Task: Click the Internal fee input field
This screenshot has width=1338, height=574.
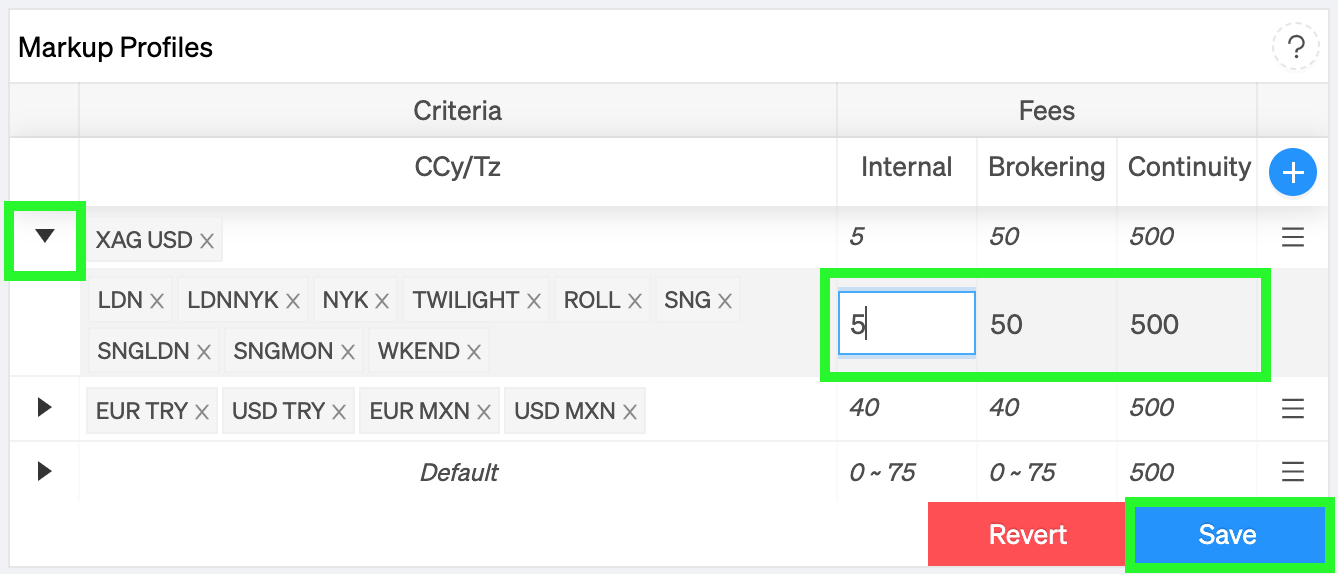Action: coord(907,324)
